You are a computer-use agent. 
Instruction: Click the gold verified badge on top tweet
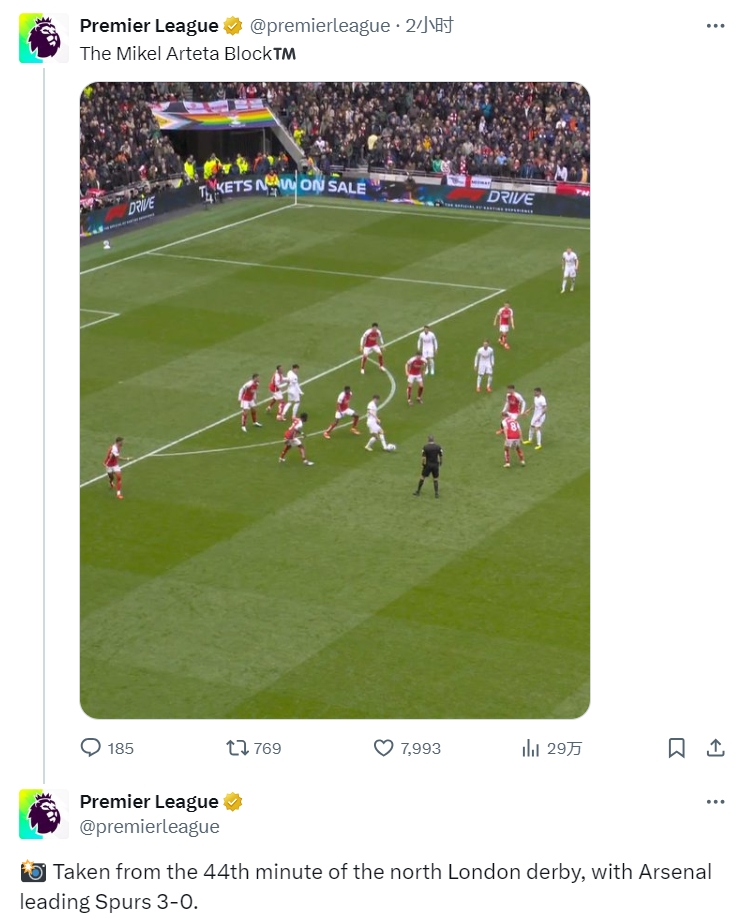pos(233,26)
